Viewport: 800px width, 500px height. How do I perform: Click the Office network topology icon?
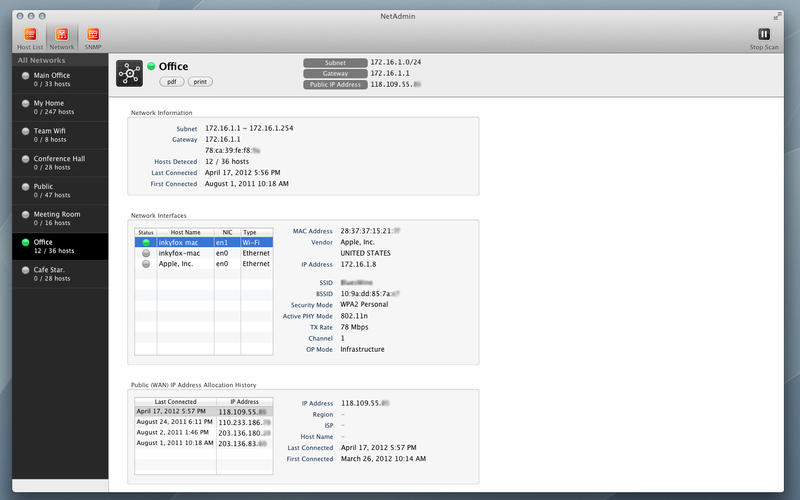point(129,74)
